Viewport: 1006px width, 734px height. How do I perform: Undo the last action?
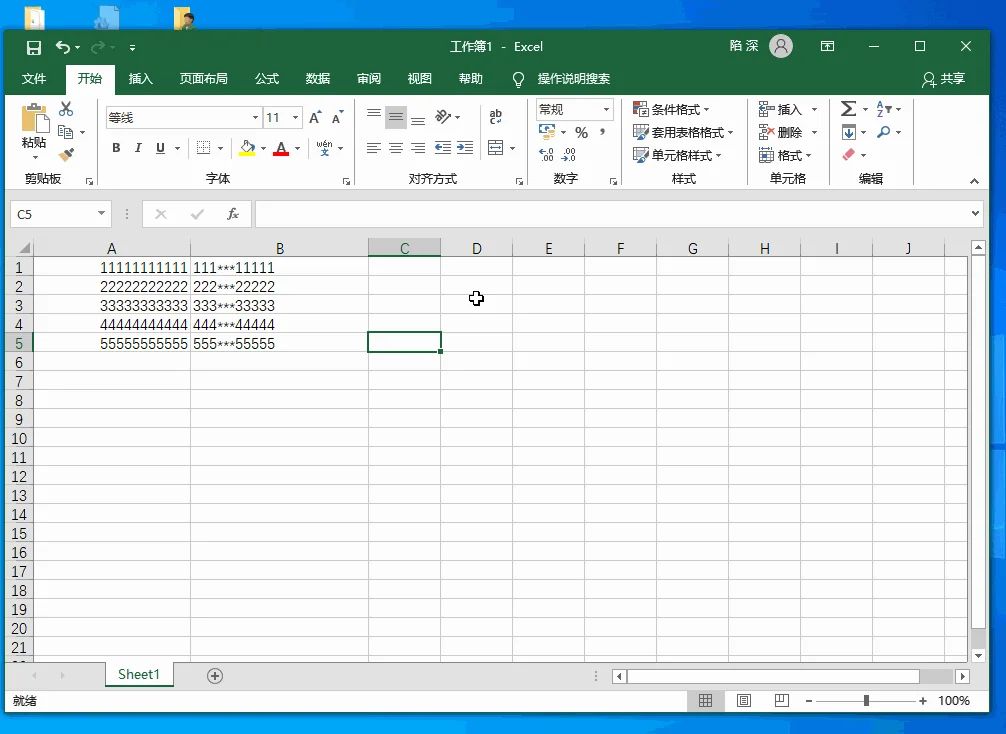pos(63,47)
